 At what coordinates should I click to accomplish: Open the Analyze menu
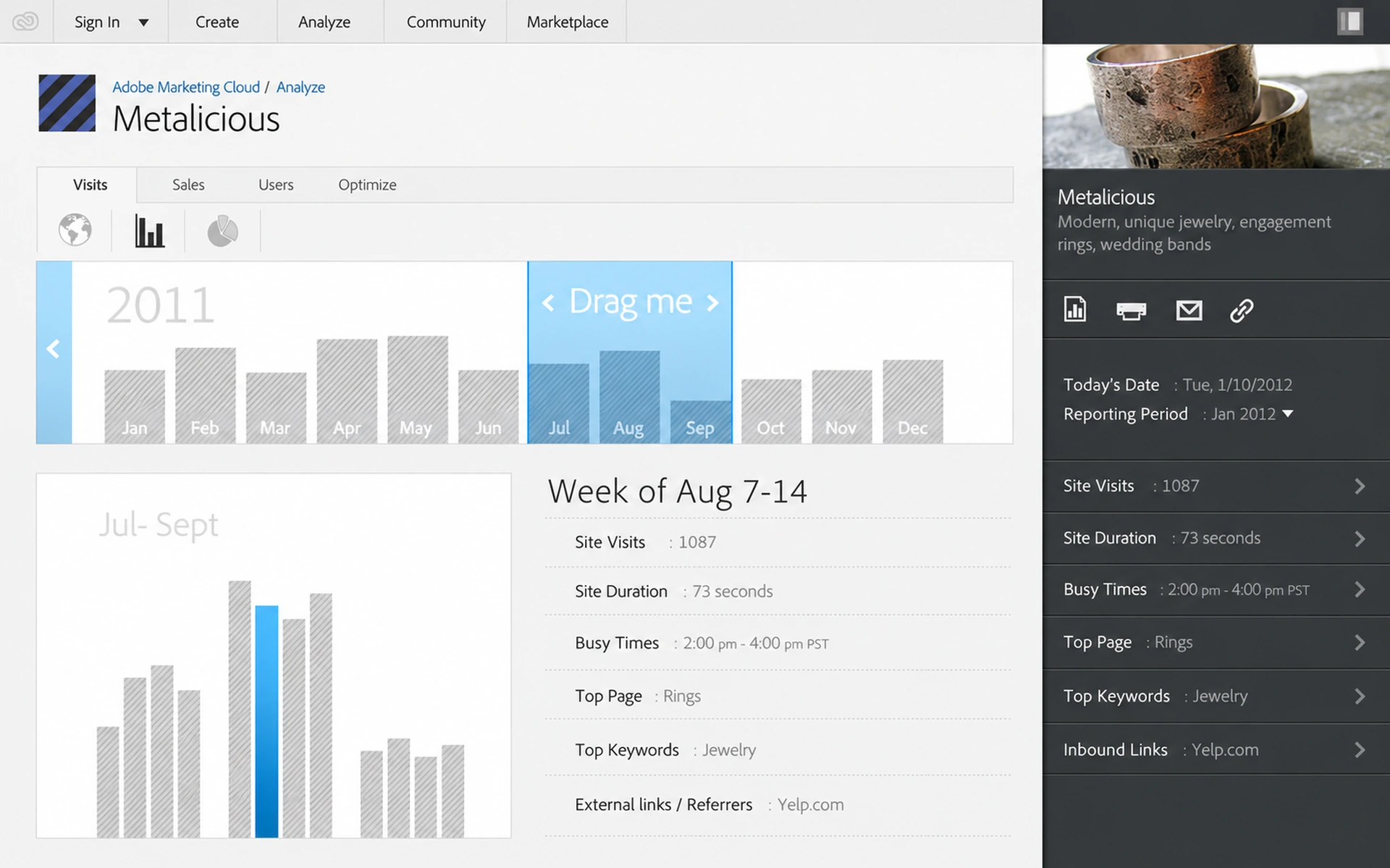pos(324,22)
